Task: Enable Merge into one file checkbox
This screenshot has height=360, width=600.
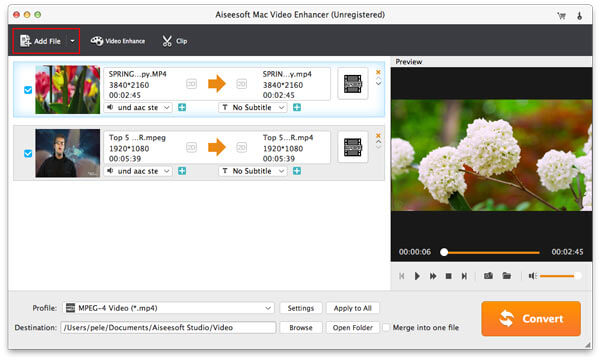Action: pyautogui.click(x=386, y=327)
